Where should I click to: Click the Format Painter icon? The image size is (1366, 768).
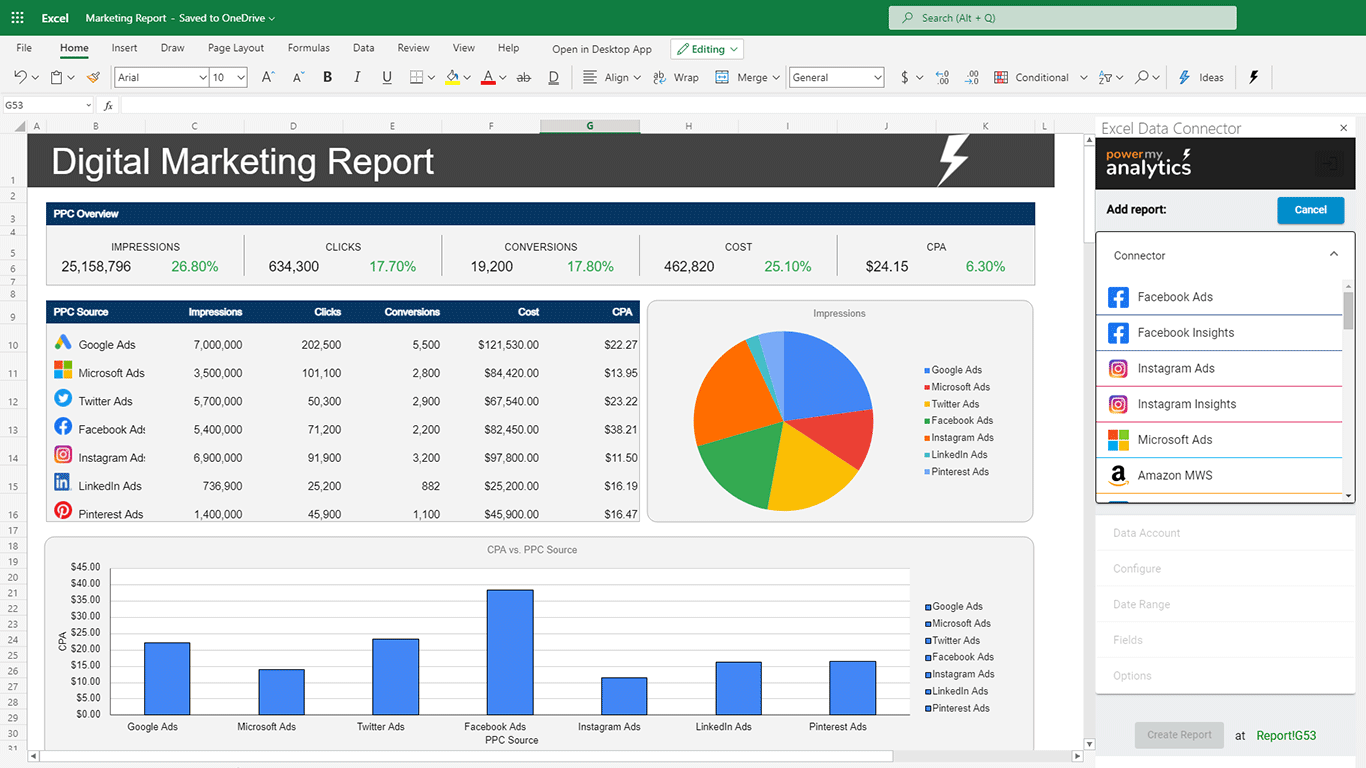(x=93, y=77)
